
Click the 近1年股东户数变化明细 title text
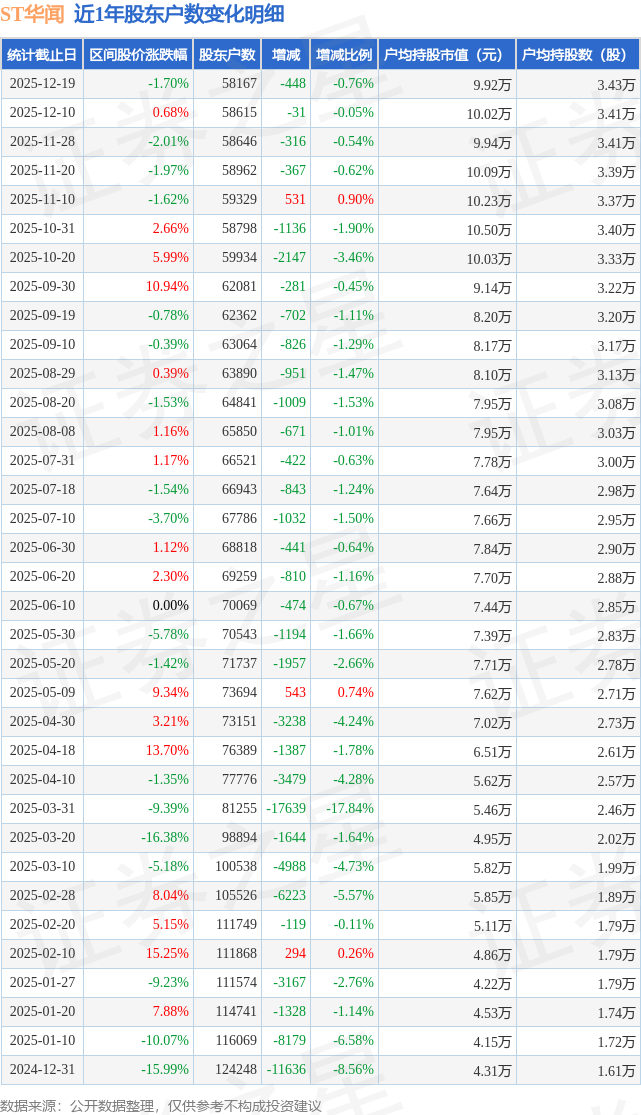(x=179, y=14)
